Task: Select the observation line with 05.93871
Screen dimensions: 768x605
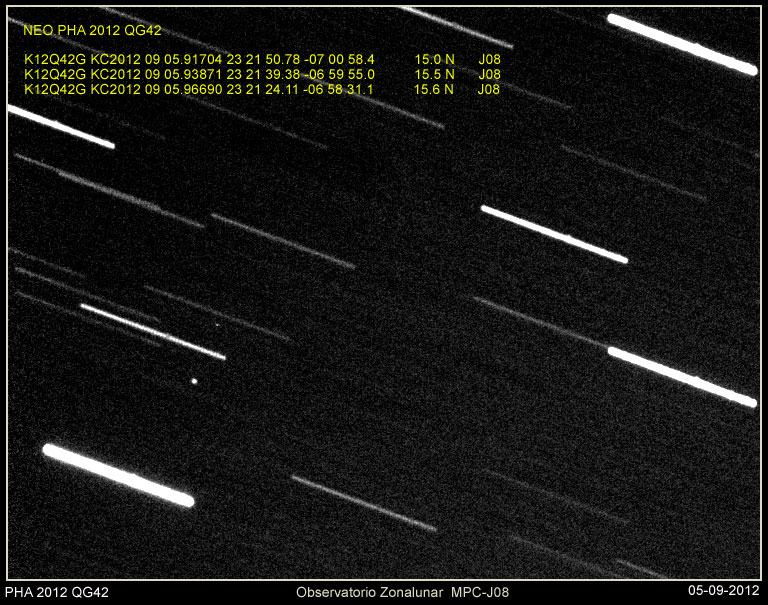Action: point(199,74)
